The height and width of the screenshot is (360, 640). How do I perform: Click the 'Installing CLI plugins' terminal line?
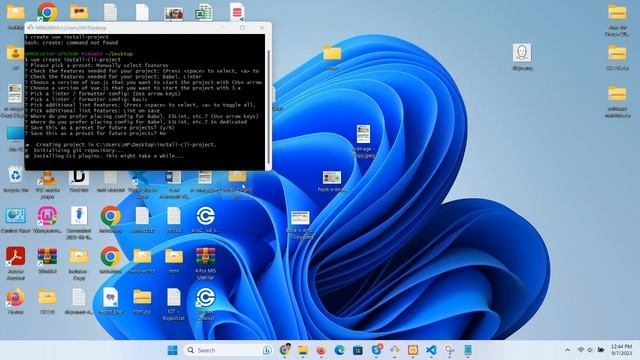click(104, 156)
